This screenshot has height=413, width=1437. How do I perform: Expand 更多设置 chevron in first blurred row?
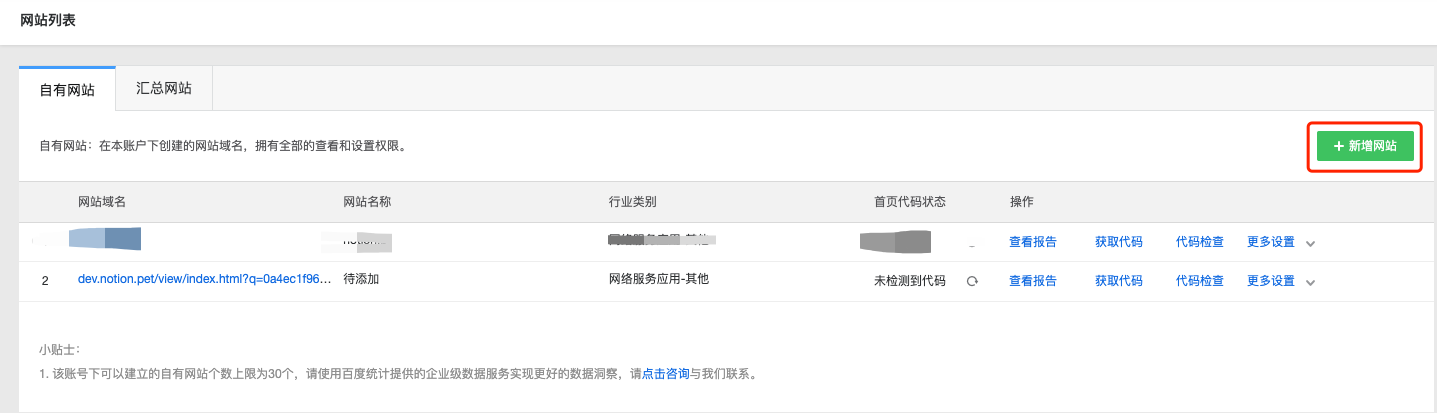click(x=1310, y=243)
